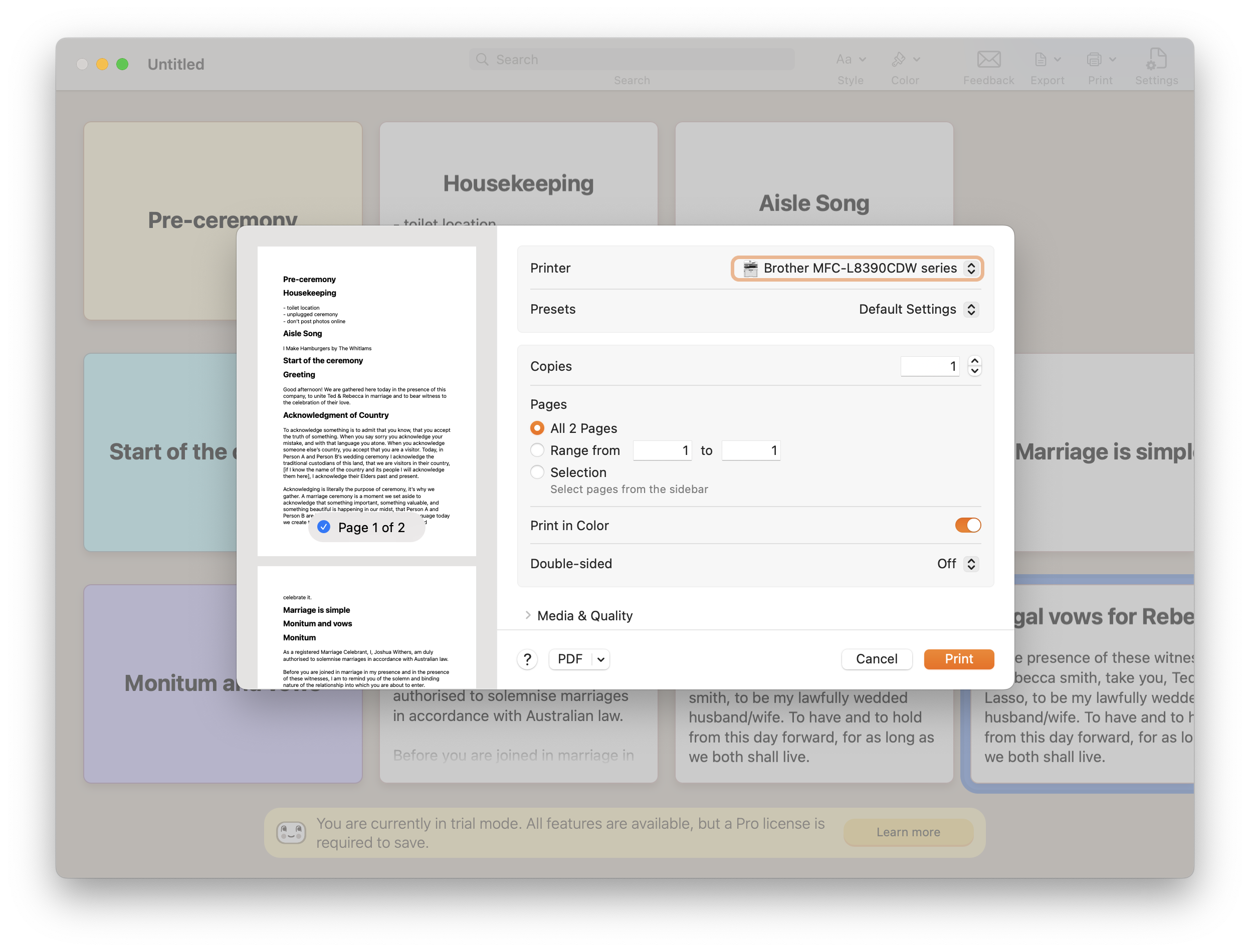Toggle the Page 1 of 2 checkmark
Viewport: 1250px width, 952px height.
point(324,527)
